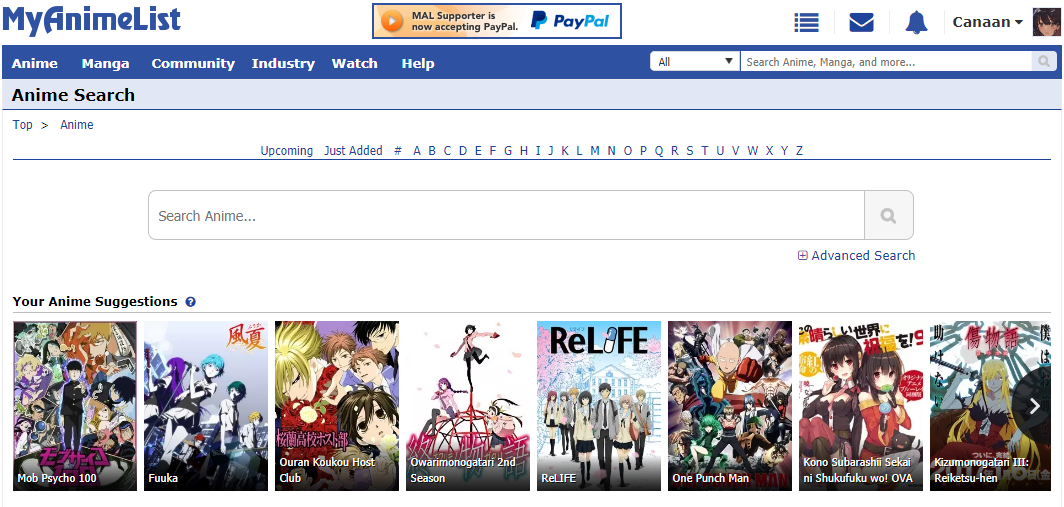Click the MAL Supporter PayPal banner
The height and width of the screenshot is (507, 1064).
click(x=497, y=21)
